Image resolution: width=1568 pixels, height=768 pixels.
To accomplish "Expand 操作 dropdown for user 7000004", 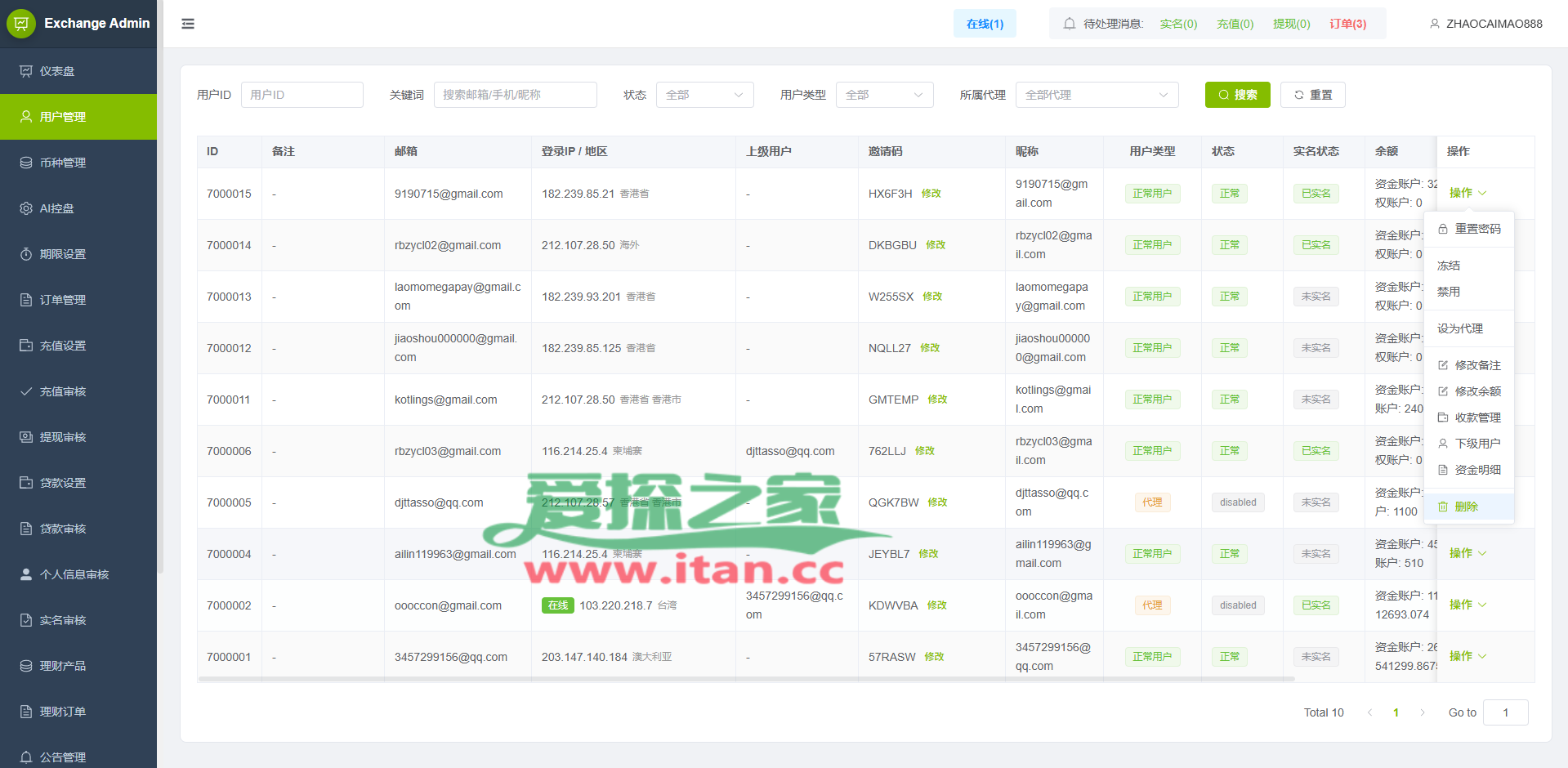I will tap(1467, 553).
